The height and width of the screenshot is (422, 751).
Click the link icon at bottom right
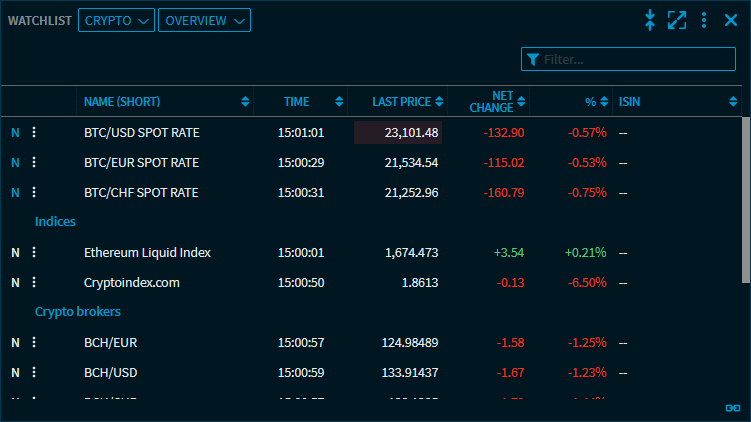(732, 408)
